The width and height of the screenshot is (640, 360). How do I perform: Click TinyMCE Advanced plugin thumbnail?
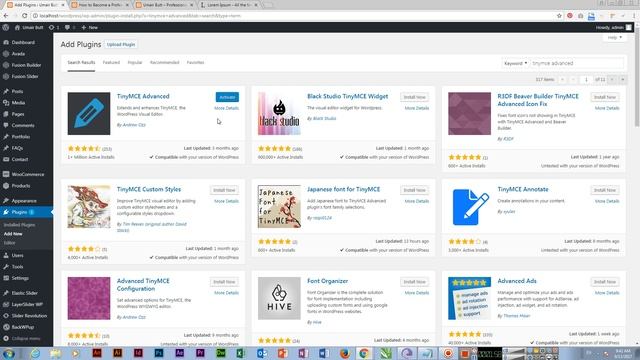click(89, 113)
